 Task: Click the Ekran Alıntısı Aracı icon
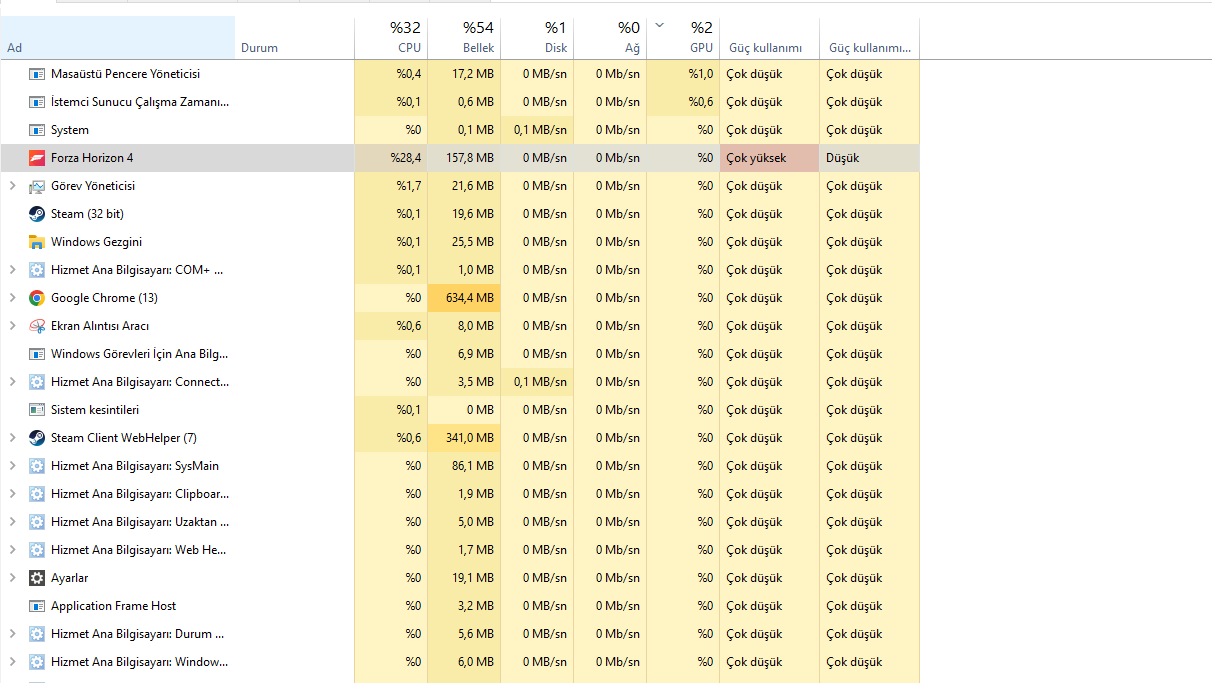37,326
